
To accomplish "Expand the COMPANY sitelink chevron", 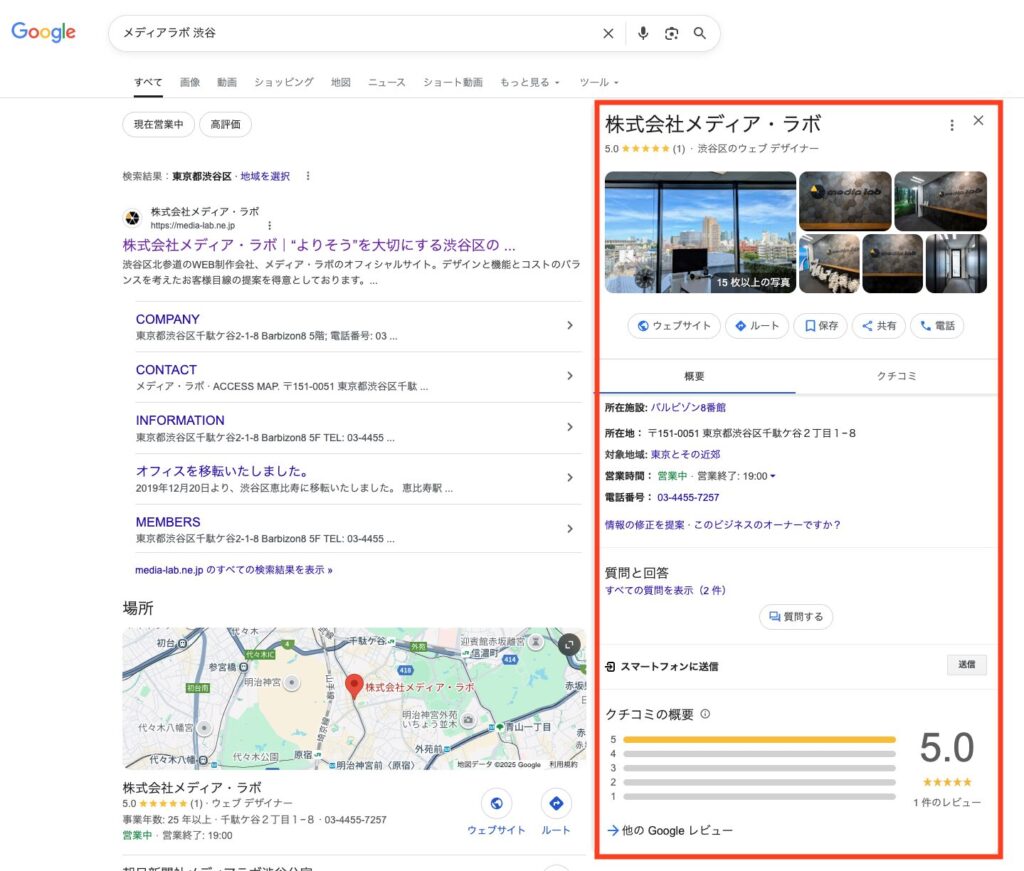I will (x=570, y=325).
